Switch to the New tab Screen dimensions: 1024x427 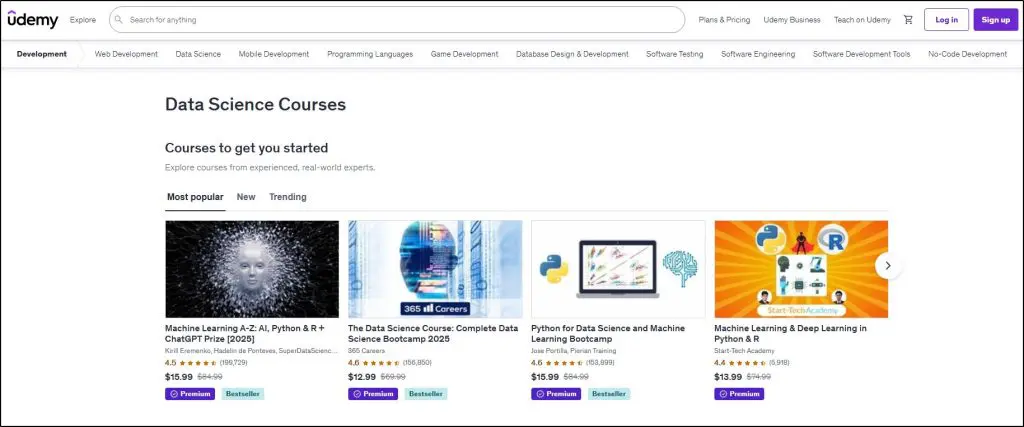click(x=246, y=197)
